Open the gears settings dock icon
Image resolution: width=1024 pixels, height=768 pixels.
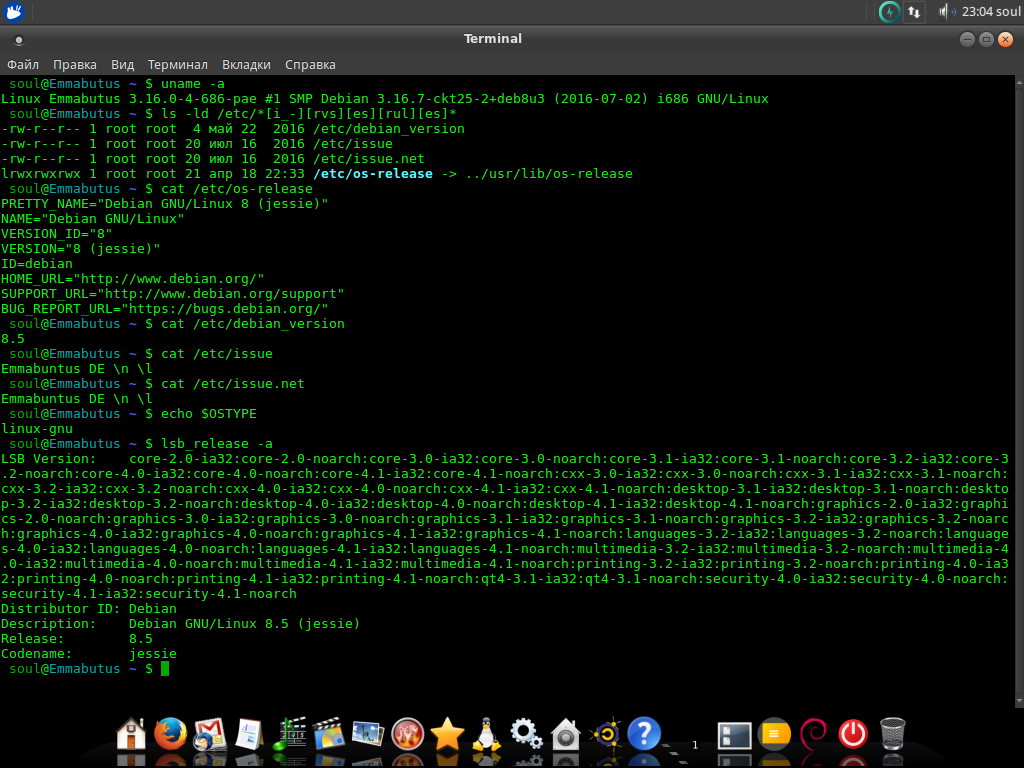click(x=526, y=734)
